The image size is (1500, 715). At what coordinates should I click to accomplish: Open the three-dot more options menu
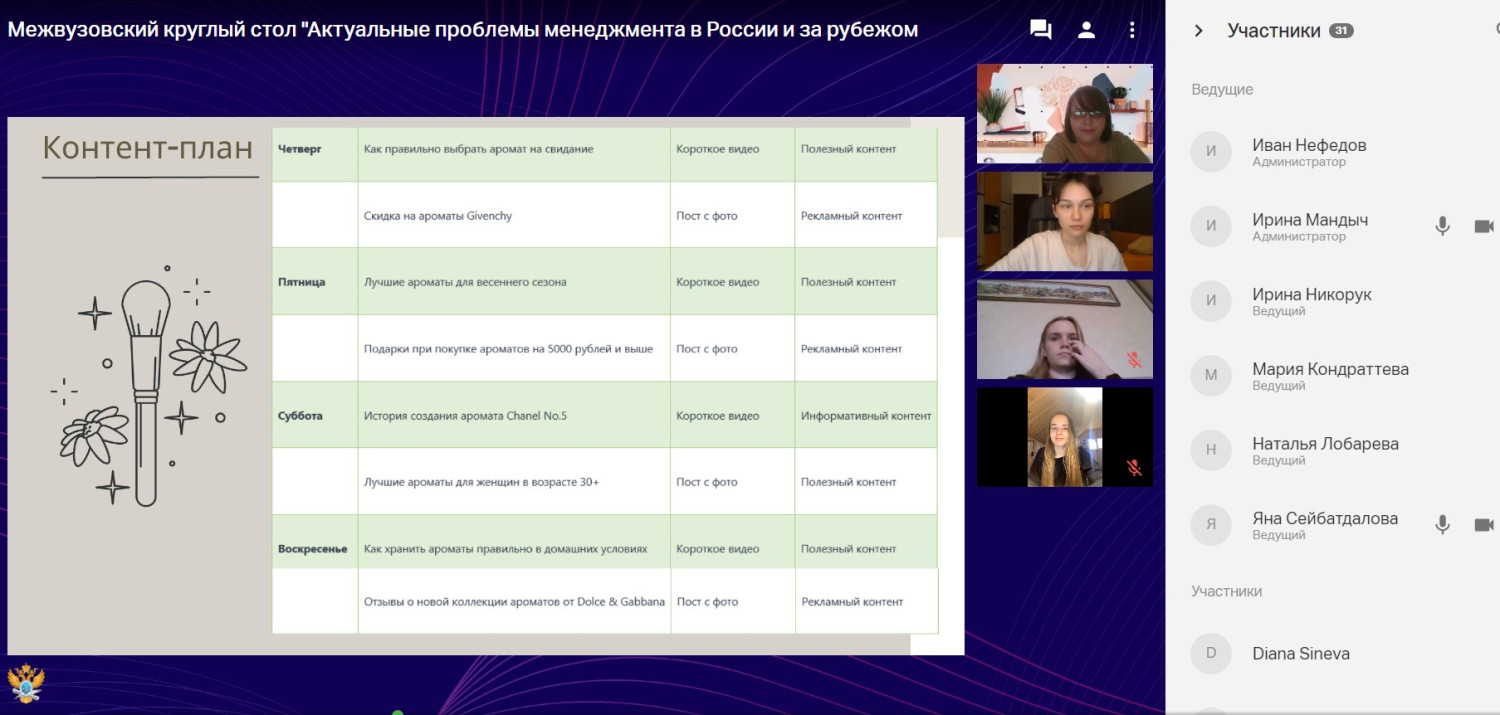tap(1132, 30)
